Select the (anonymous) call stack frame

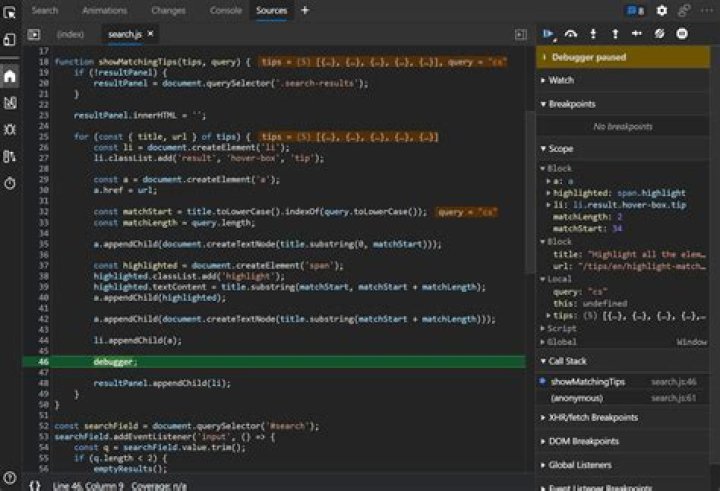click(623, 398)
